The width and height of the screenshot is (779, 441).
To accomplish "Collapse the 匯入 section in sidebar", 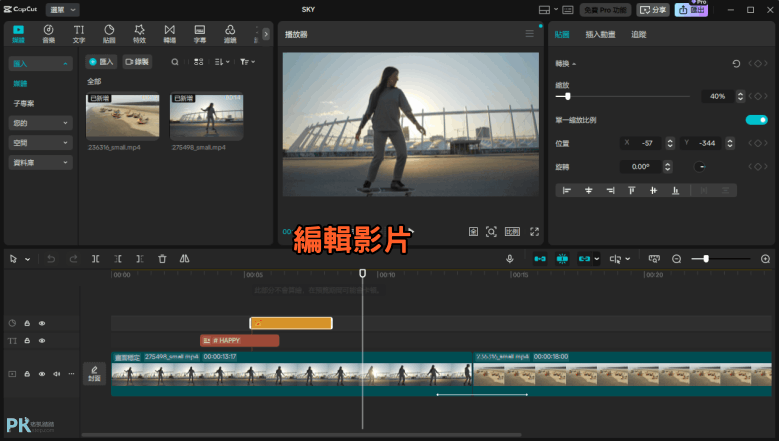I will [x=40, y=64].
